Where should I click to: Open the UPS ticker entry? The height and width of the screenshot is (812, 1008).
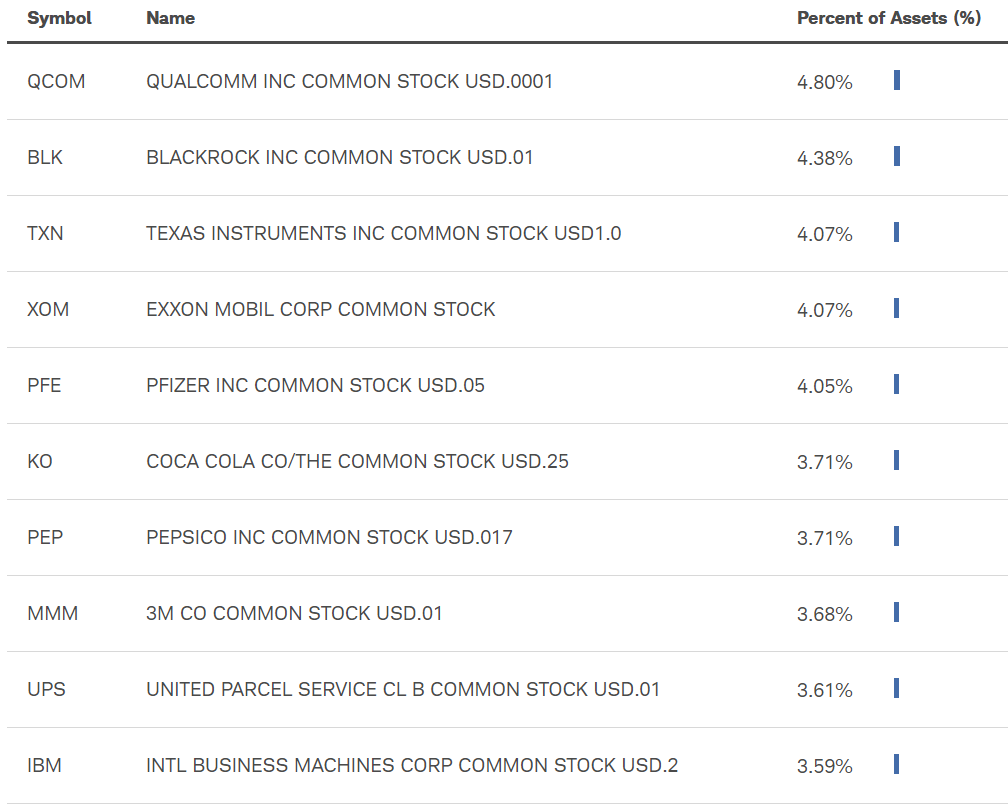pyautogui.click(x=46, y=689)
